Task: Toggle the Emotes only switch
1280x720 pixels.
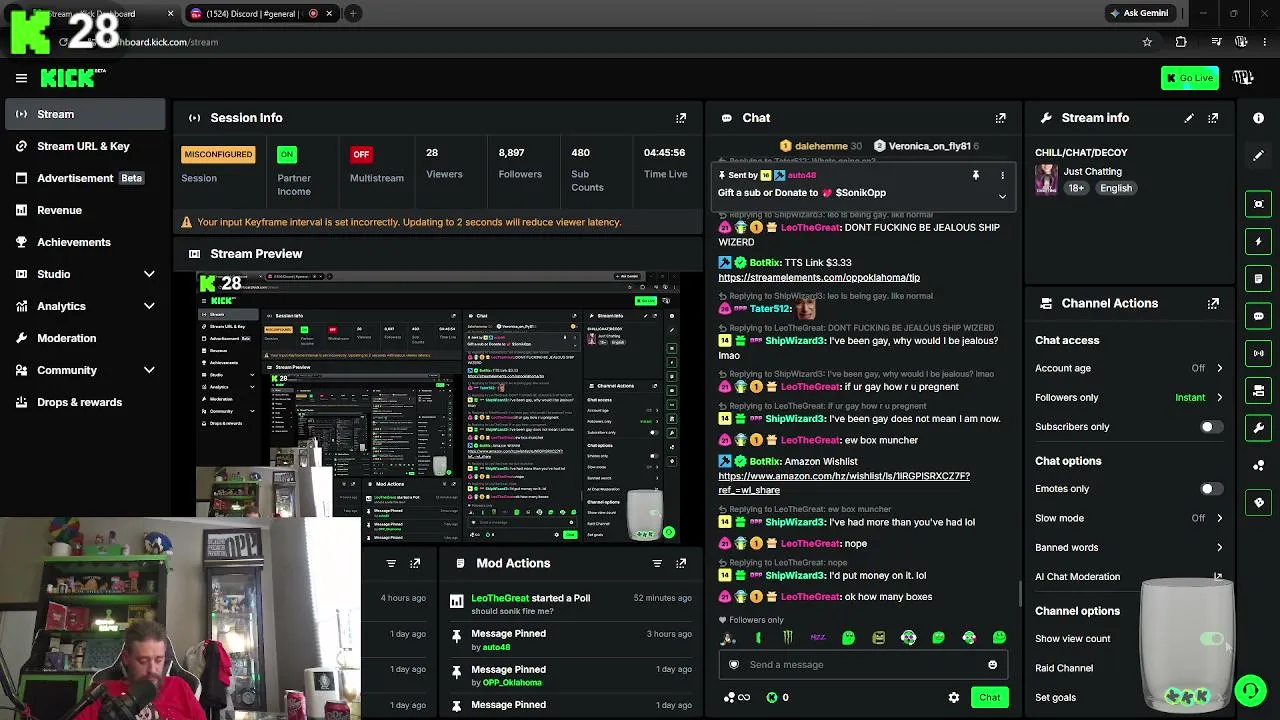Action: (1210, 489)
